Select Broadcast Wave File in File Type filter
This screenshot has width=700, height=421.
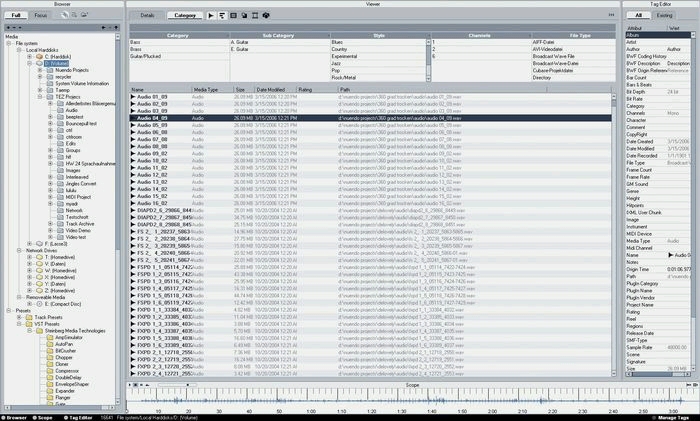[554, 56]
